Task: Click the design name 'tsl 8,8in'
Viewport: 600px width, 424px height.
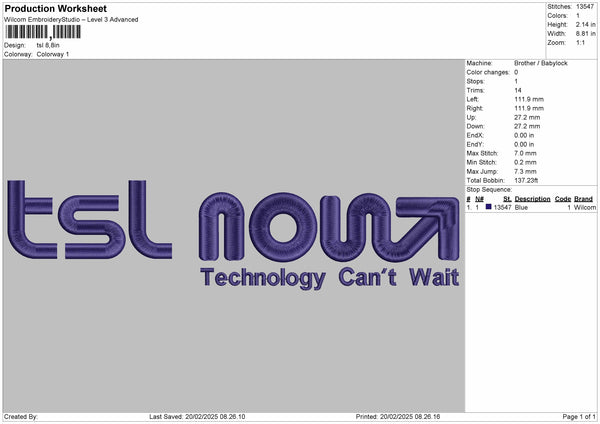Action: tap(48, 45)
